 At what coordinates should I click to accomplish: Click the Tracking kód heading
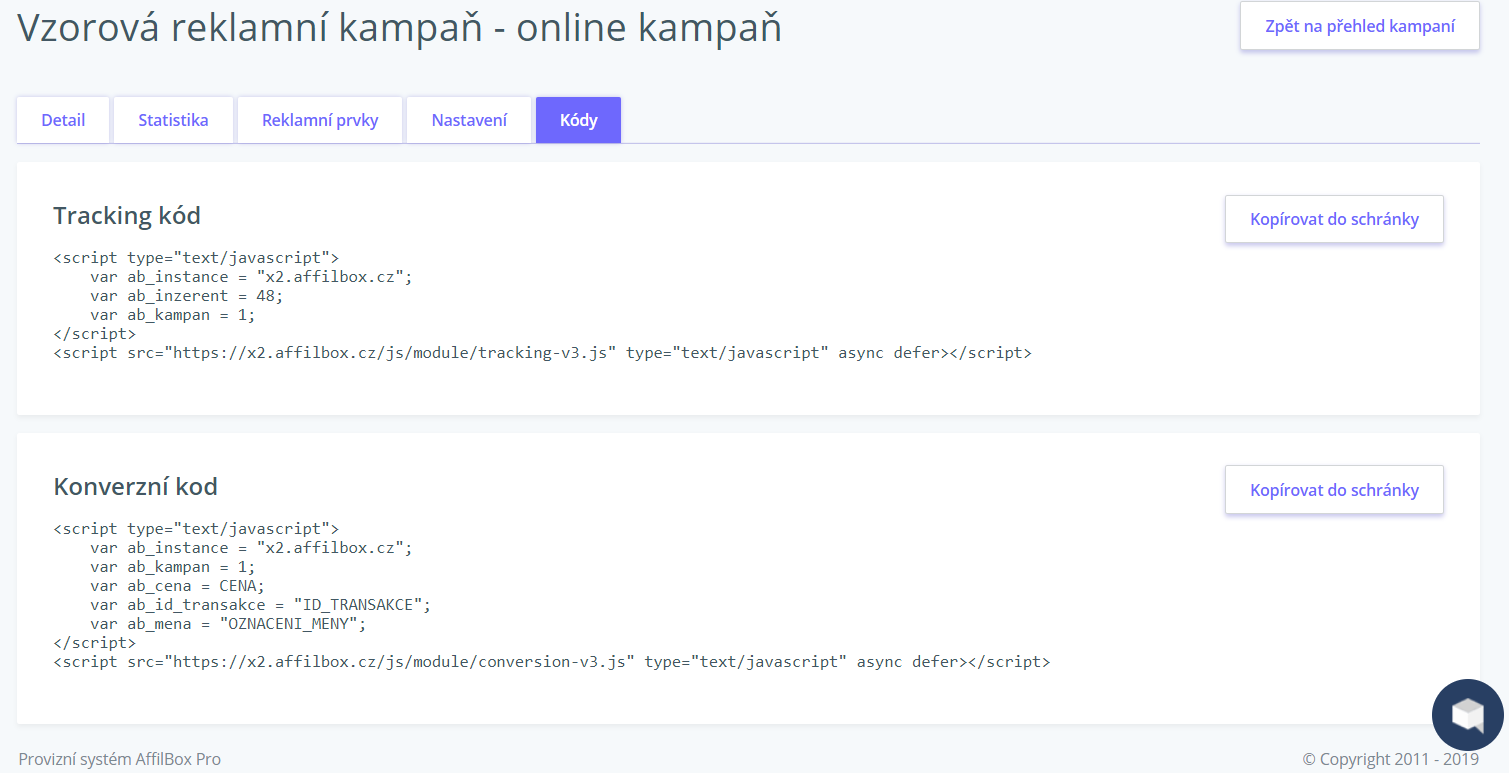click(x=127, y=215)
